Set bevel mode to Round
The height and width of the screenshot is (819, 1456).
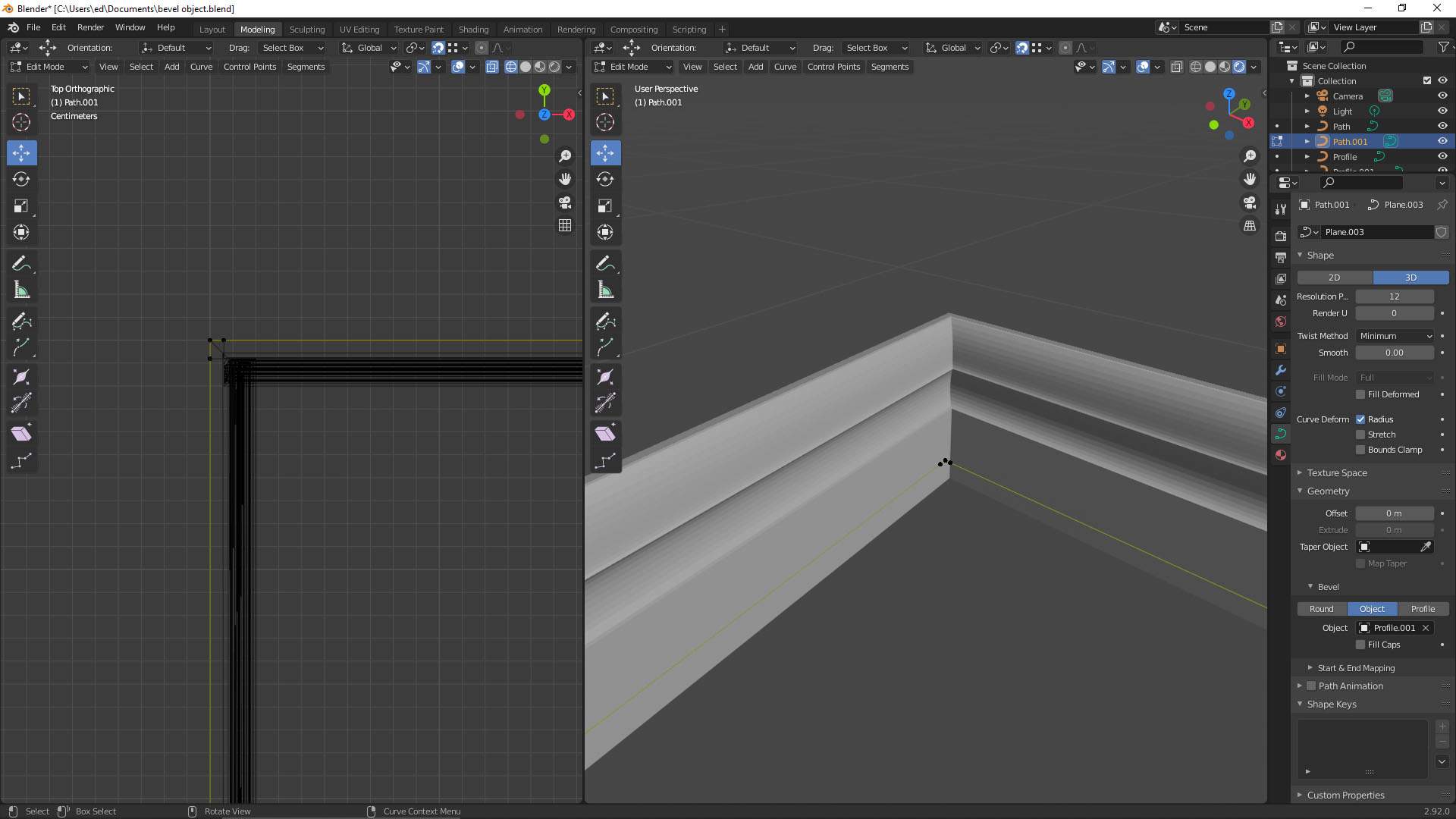(x=1321, y=609)
